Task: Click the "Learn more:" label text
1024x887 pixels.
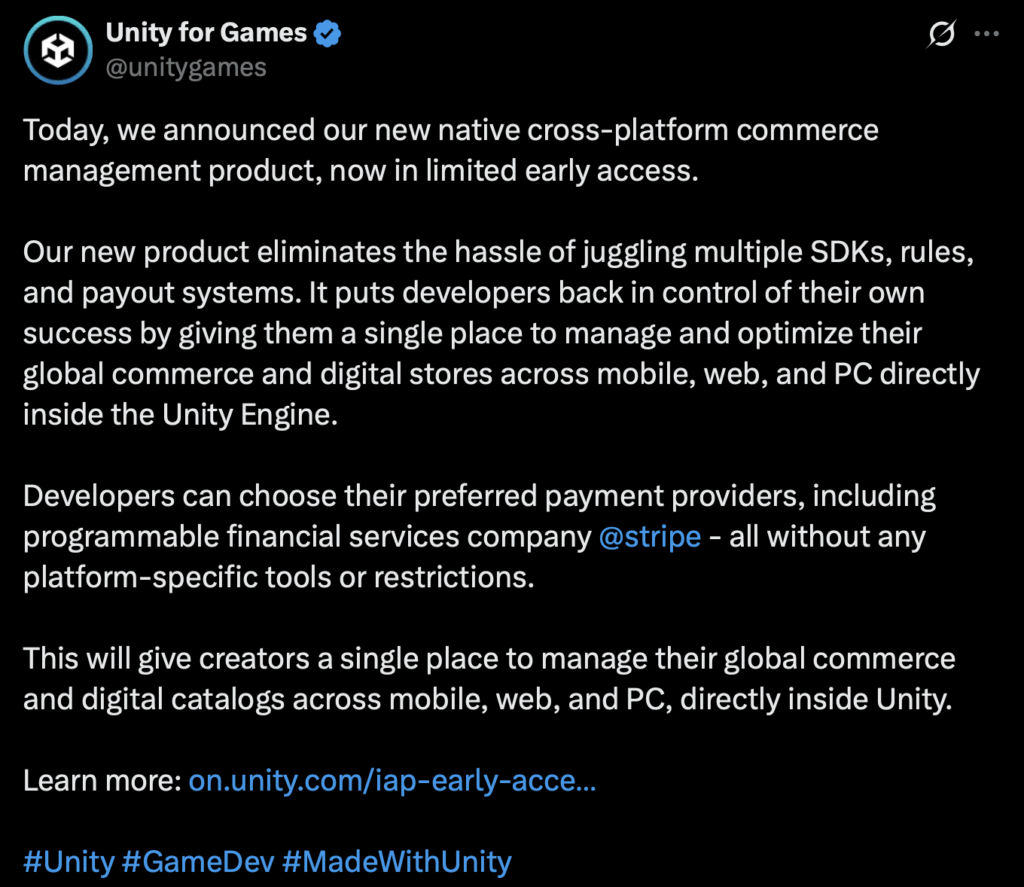Action: pos(102,780)
